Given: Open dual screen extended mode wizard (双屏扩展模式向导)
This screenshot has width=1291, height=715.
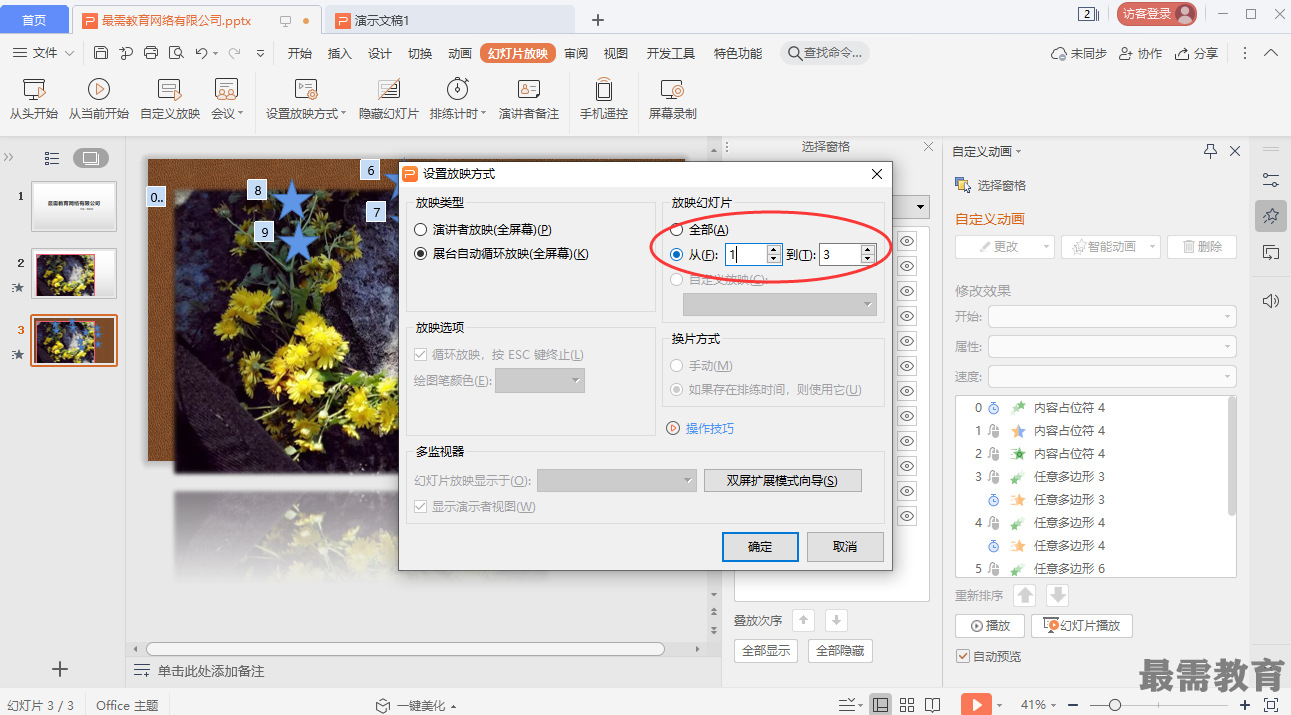Looking at the screenshot, I should pos(782,481).
